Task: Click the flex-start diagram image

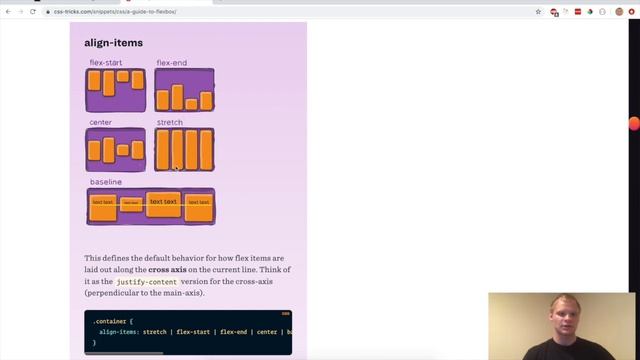Action: (116, 90)
